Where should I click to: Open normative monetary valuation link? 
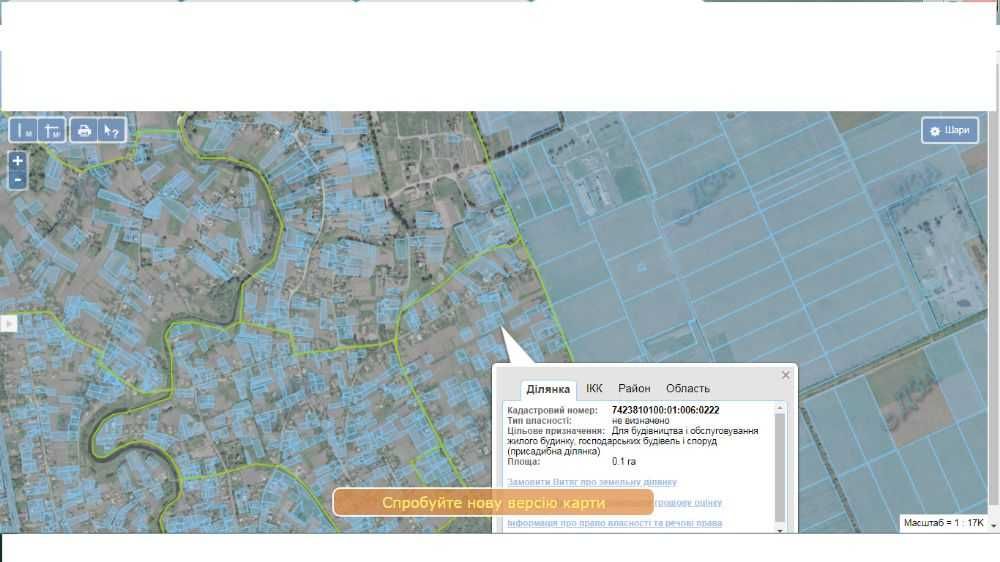[688, 503]
